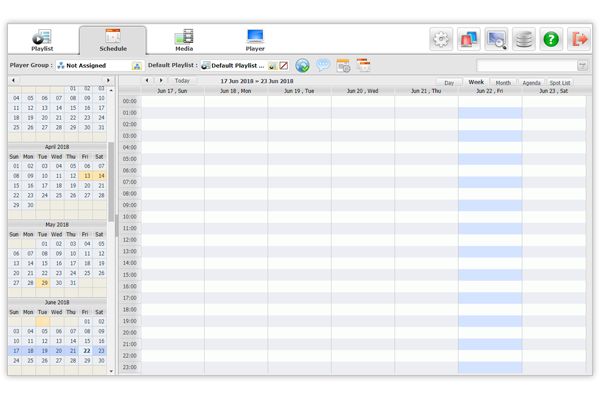600x400 pixels.
Task: Click the player group tree icon
Action: pos(136,65)
